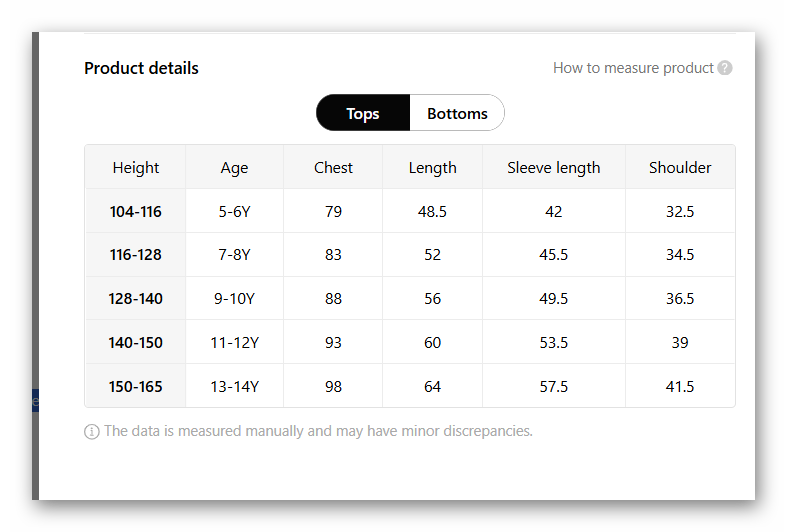Click the Age column header
This screenshot has width=787, height=532.
tap(234, 167)
